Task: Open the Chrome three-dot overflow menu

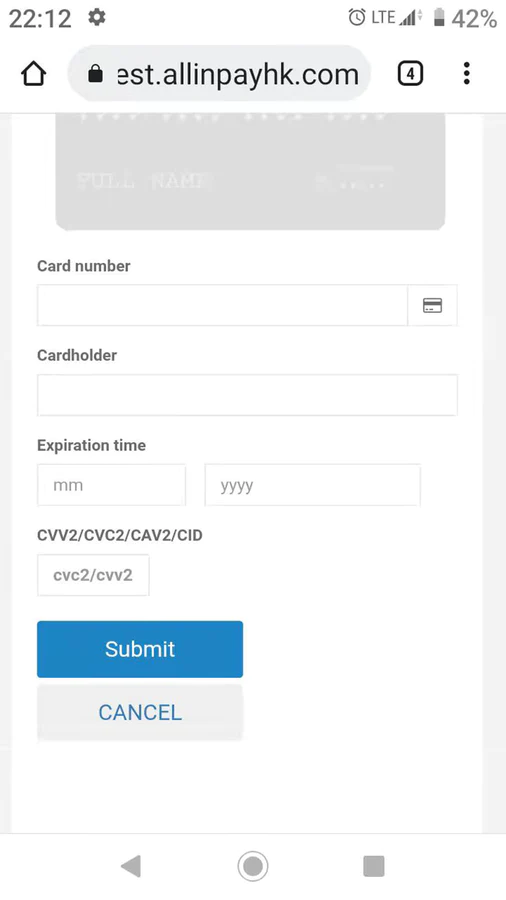Action: (466, 74)
